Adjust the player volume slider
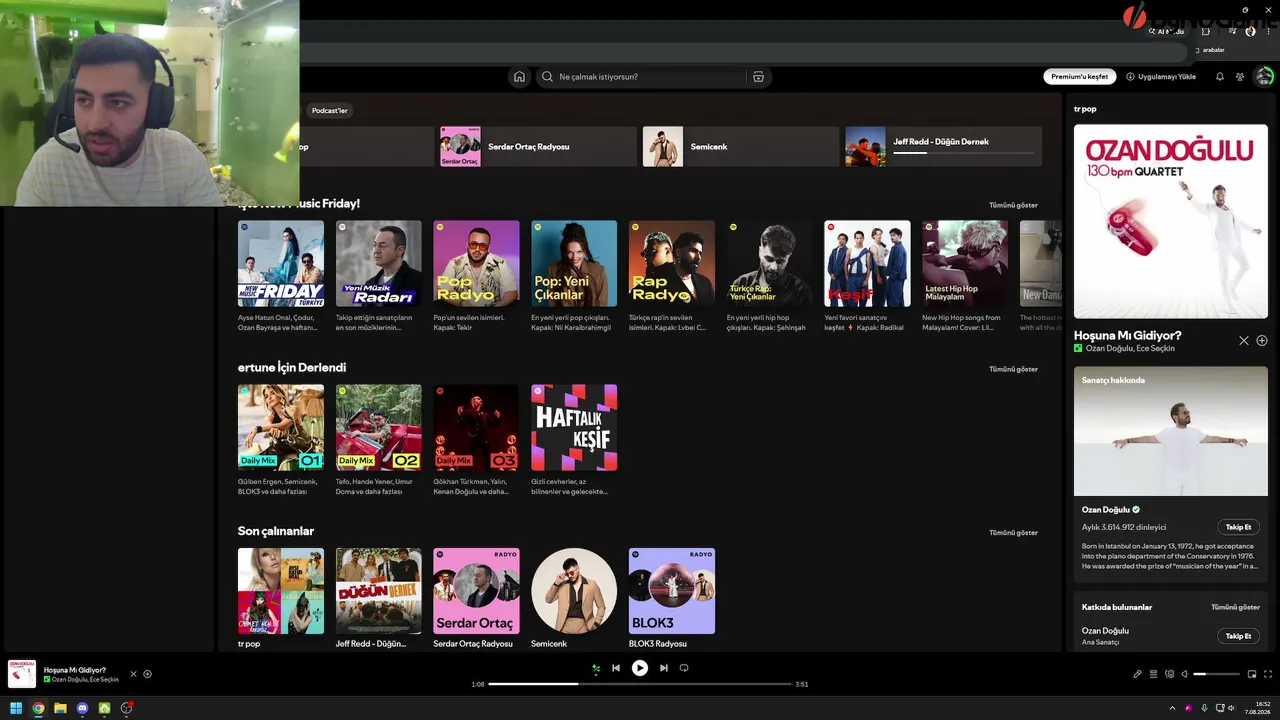The height and width of the screenshot is (720, 1280). click(1216, 674)
